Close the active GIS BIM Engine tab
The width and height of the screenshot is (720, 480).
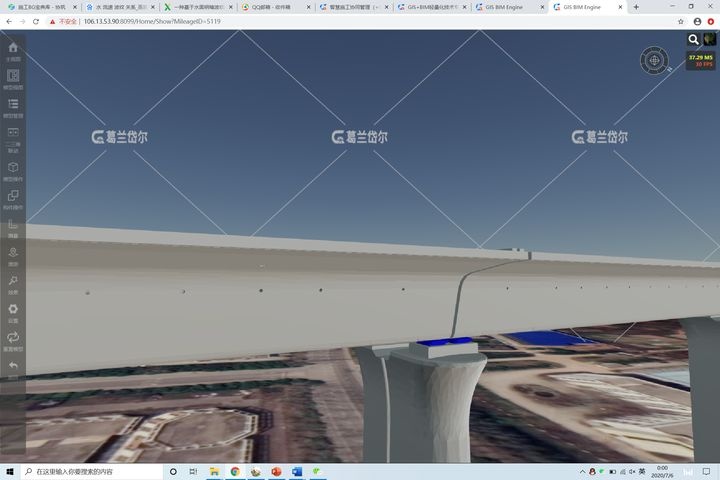click(620, 7)
